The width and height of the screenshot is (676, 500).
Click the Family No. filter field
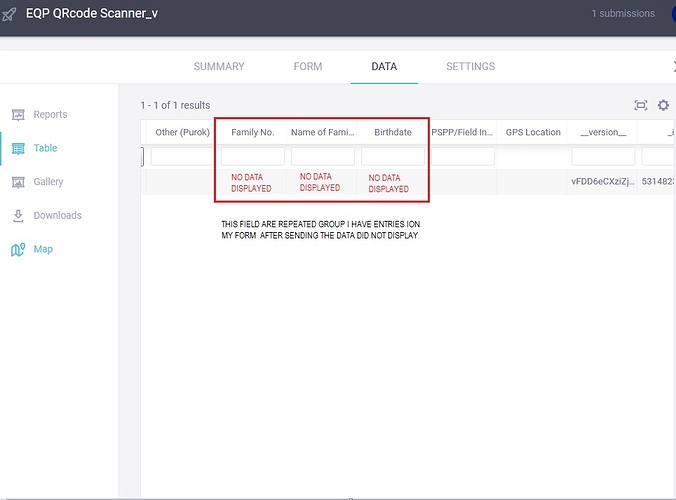click(252, 157)
